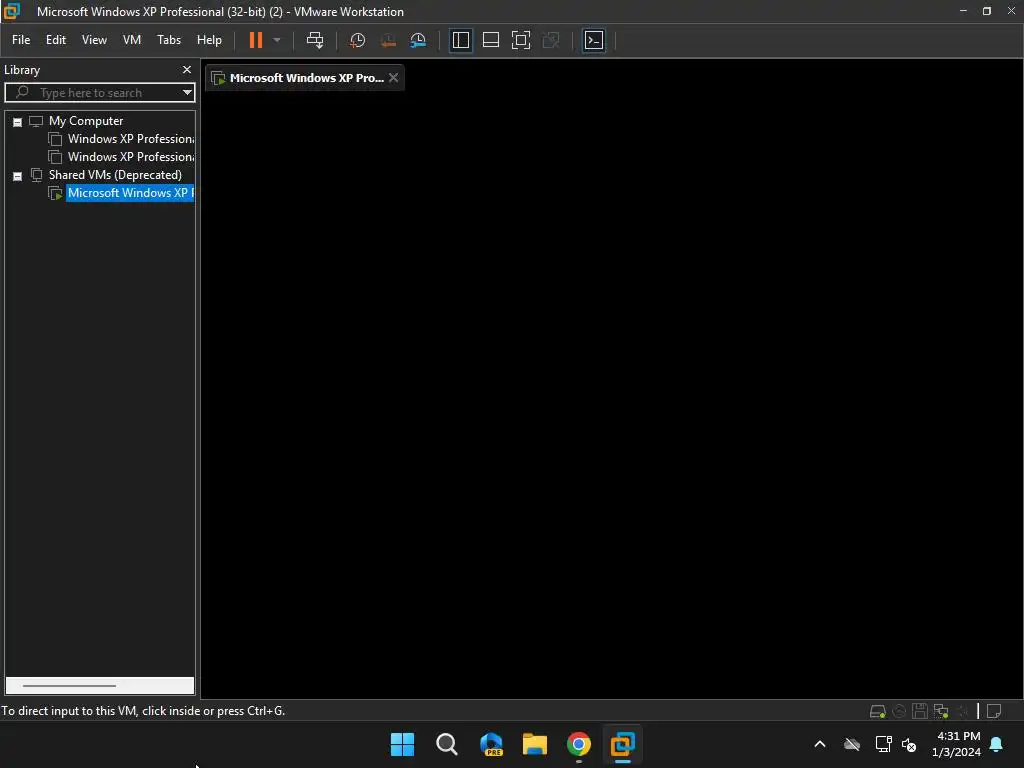Open the Edit menu
The width and height of the screenshot is (1024, 768).
click(x=56, y=40)
